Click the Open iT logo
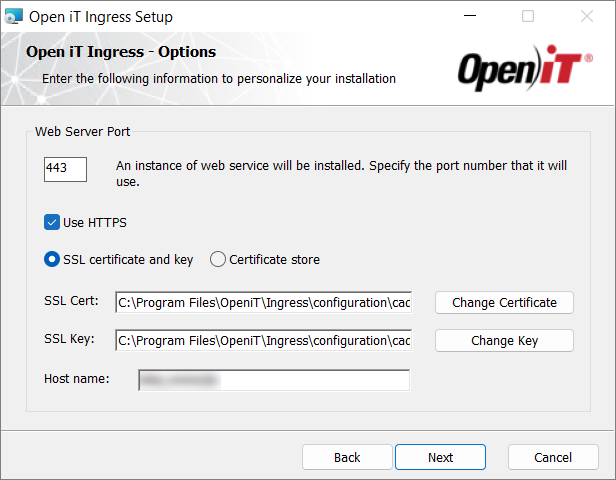Image resolution: width=616 pixels, height=480 pixels. pyautogui.click(x=525, y=68)
